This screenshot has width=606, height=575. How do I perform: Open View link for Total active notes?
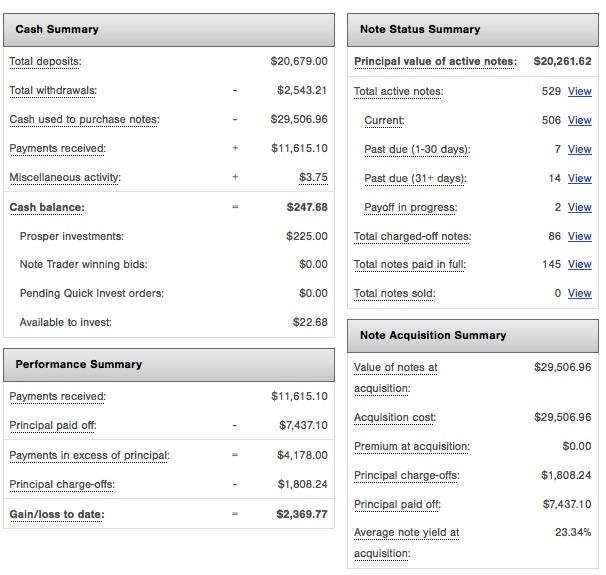click(579, 91)
